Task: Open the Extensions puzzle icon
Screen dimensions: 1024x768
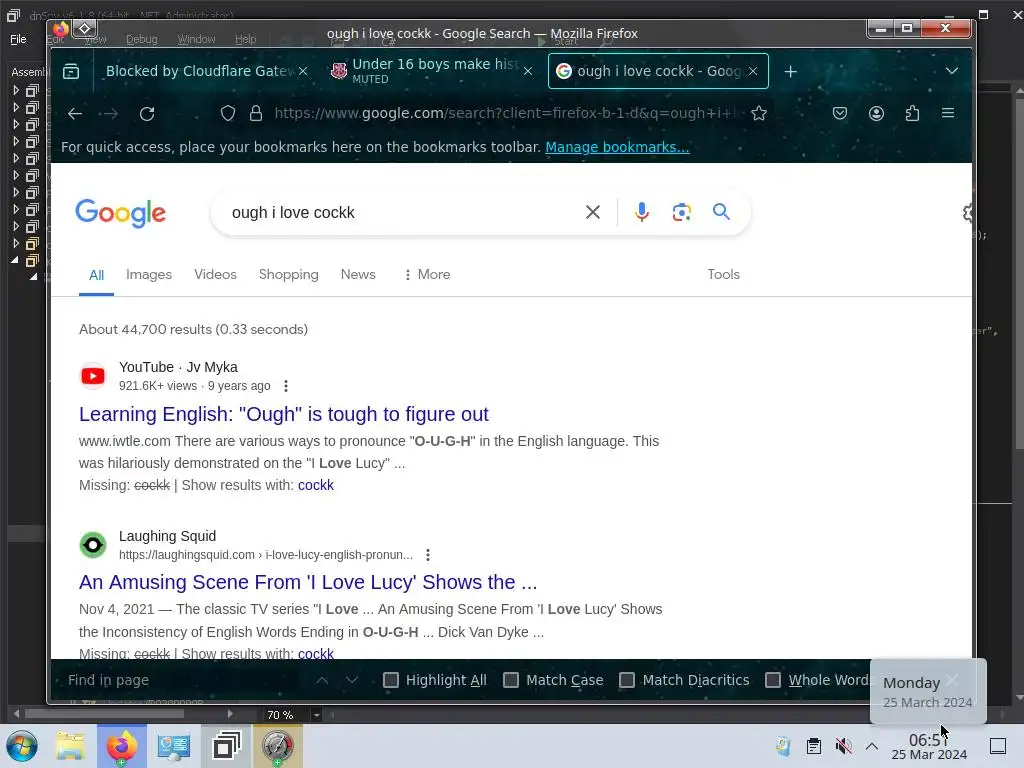Action: (912, 114)
